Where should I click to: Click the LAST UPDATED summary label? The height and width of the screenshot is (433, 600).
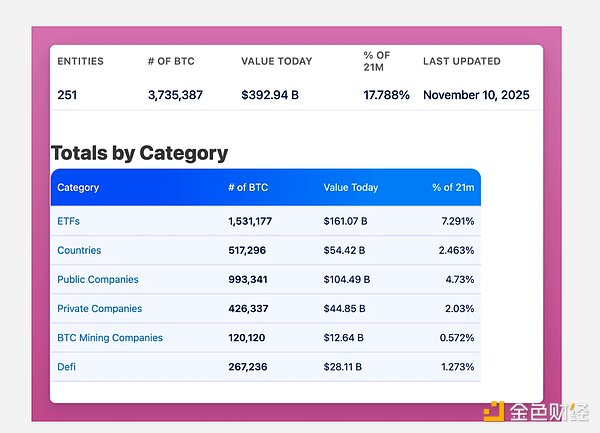pos(462,61)
